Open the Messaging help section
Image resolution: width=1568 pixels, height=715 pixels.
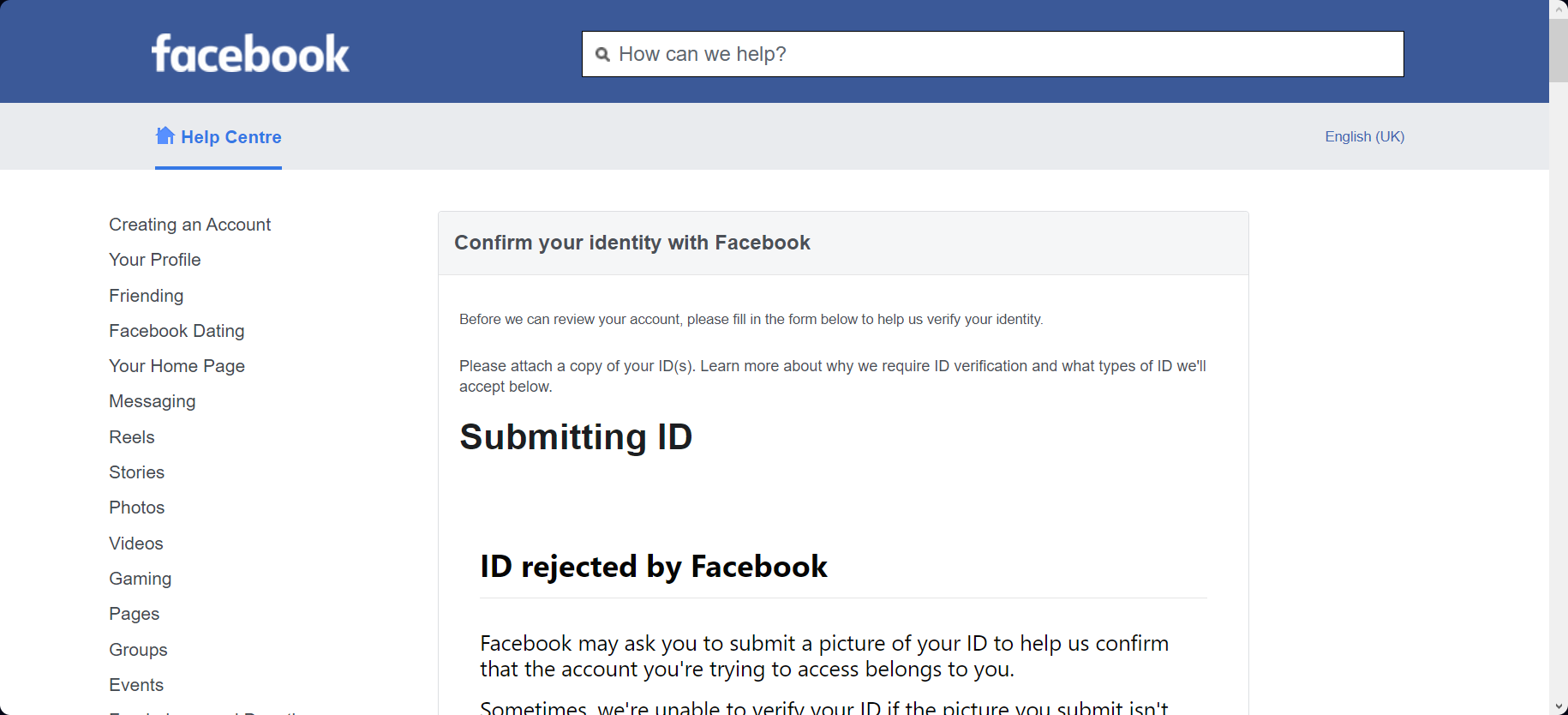point(152,401)
